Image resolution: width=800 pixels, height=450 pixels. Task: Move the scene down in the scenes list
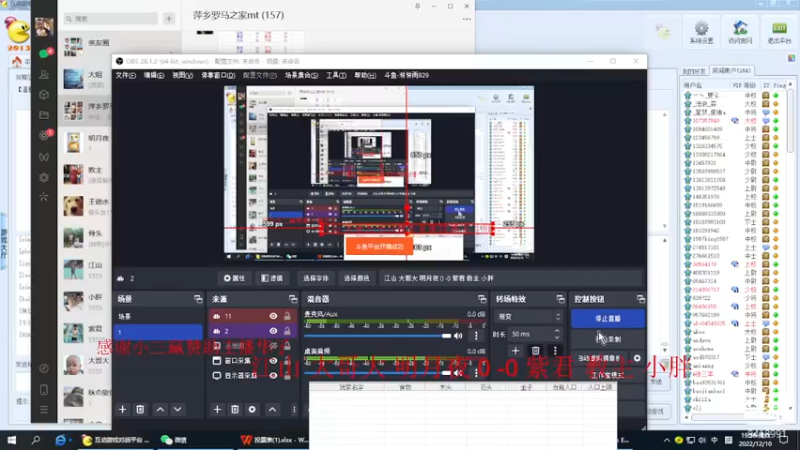coord(178,409)
